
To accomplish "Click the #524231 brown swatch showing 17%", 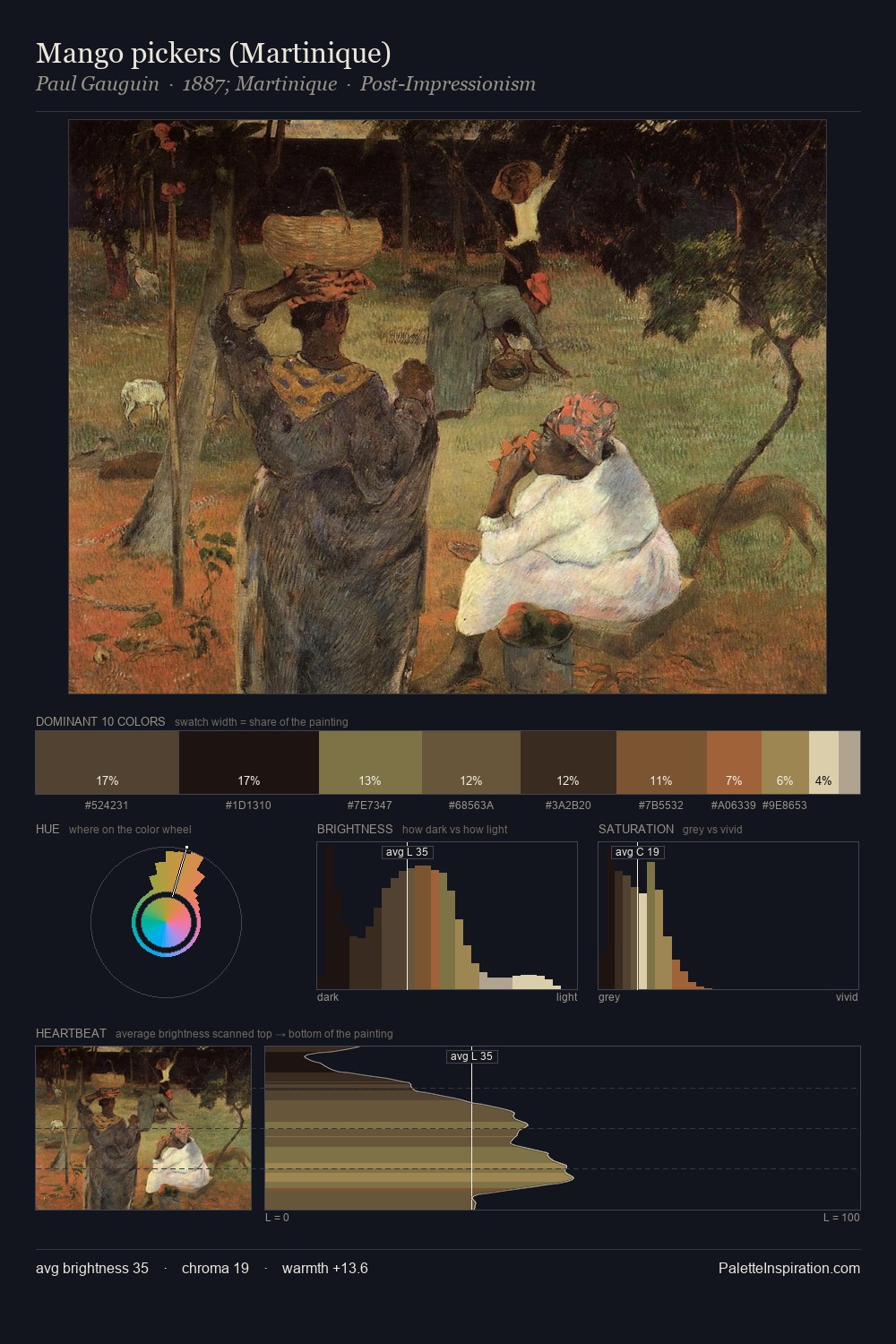I will pyautogui.click(x=107, y=762).
